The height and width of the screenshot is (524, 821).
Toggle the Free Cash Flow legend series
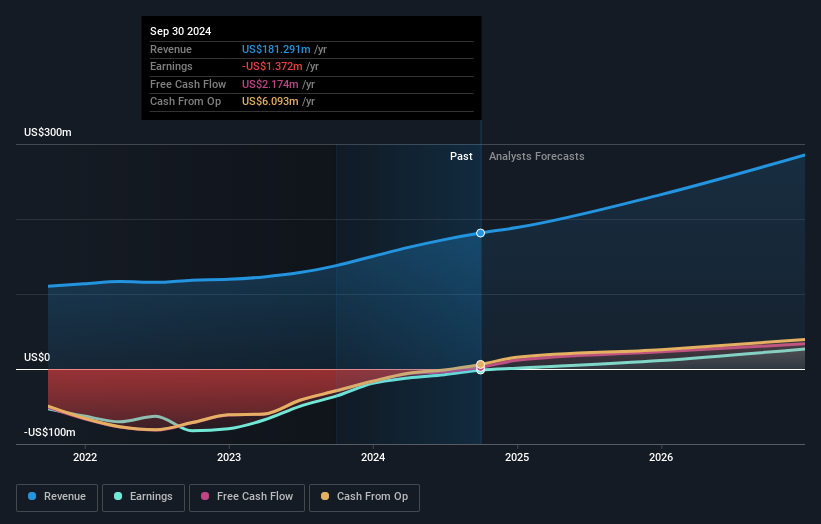pyautogui.click(x=247, y=497)
